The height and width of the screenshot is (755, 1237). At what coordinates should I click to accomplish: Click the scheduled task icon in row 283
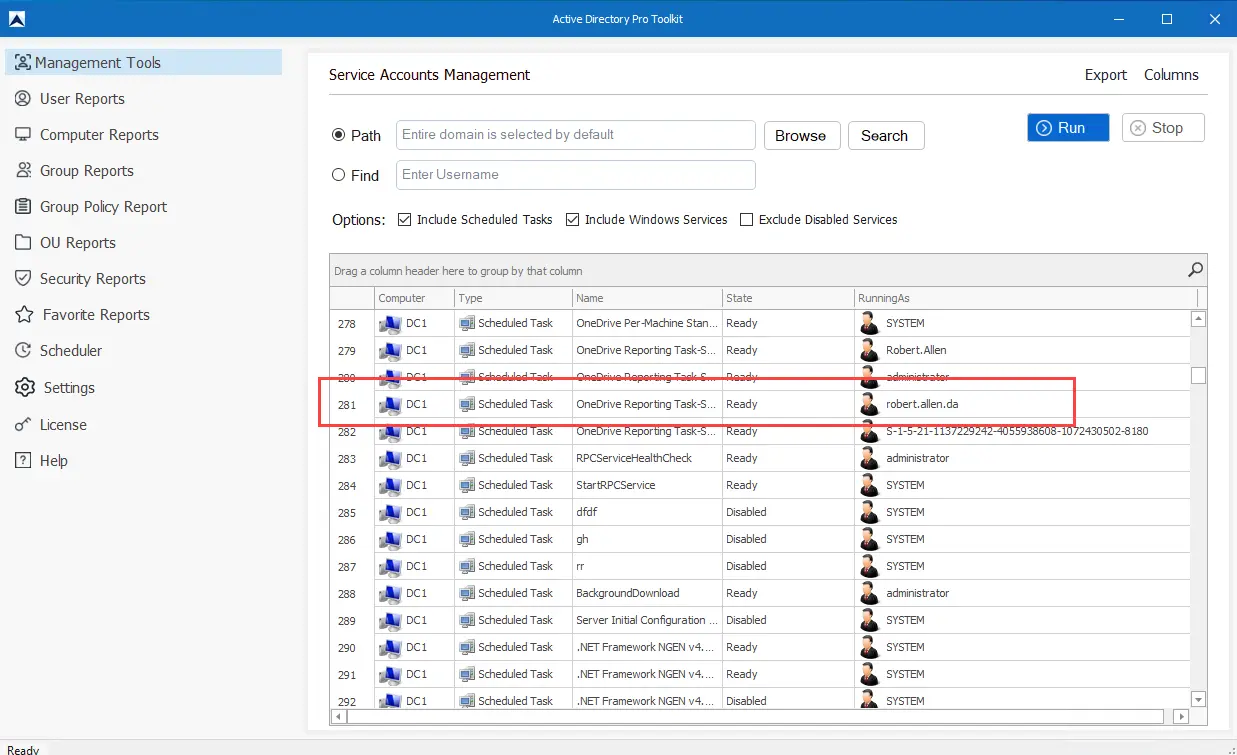click(467, 458)
